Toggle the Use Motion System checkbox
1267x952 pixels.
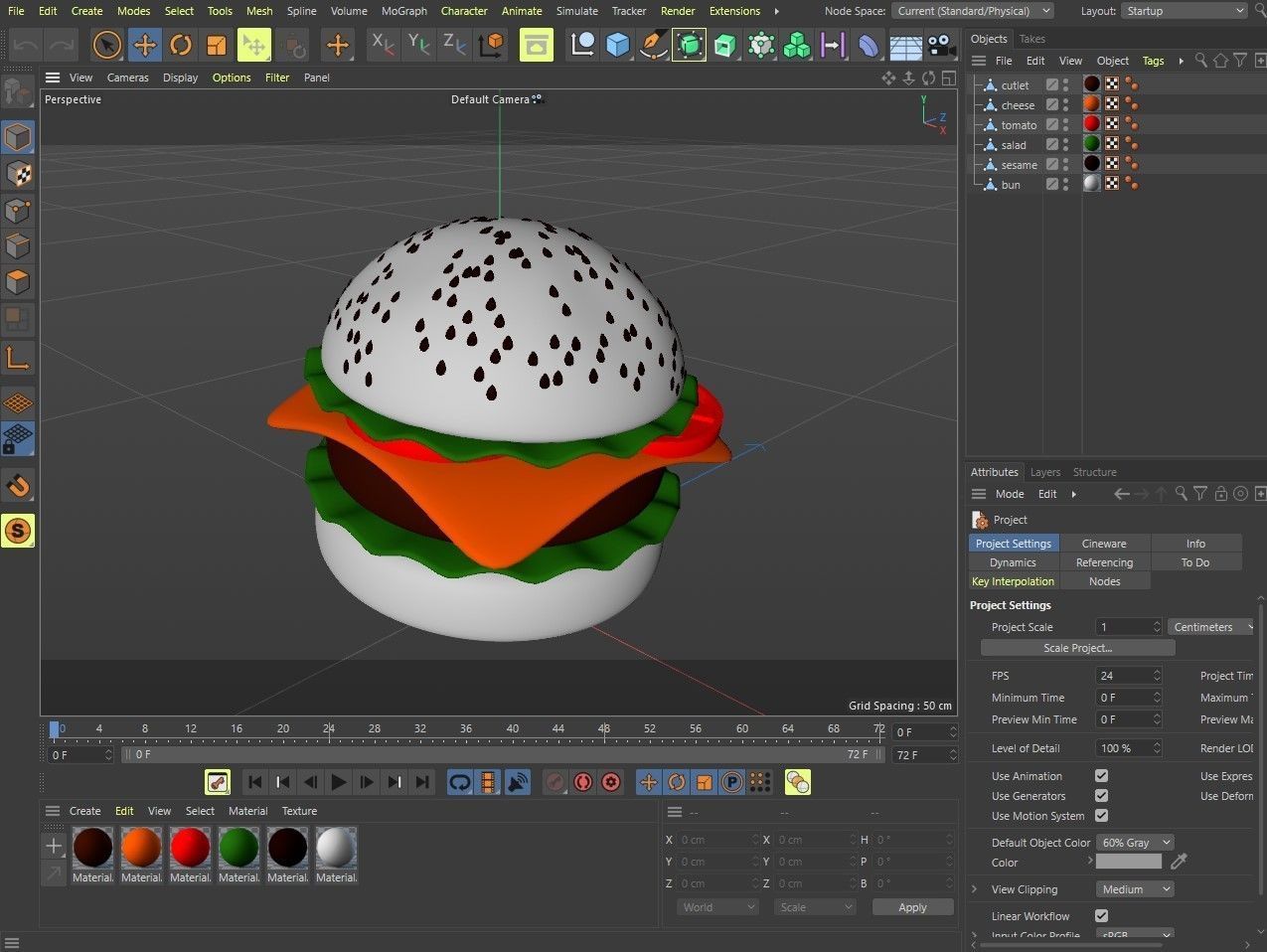pos(1101,816)
